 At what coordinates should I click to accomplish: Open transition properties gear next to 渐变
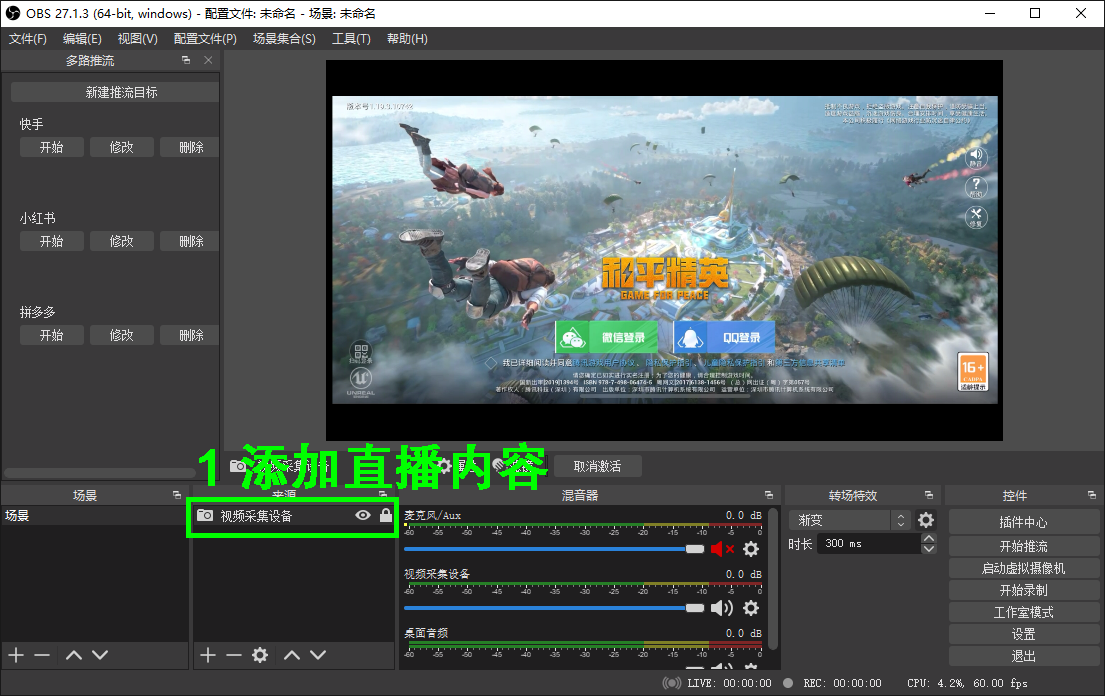(x=926, y=520)
